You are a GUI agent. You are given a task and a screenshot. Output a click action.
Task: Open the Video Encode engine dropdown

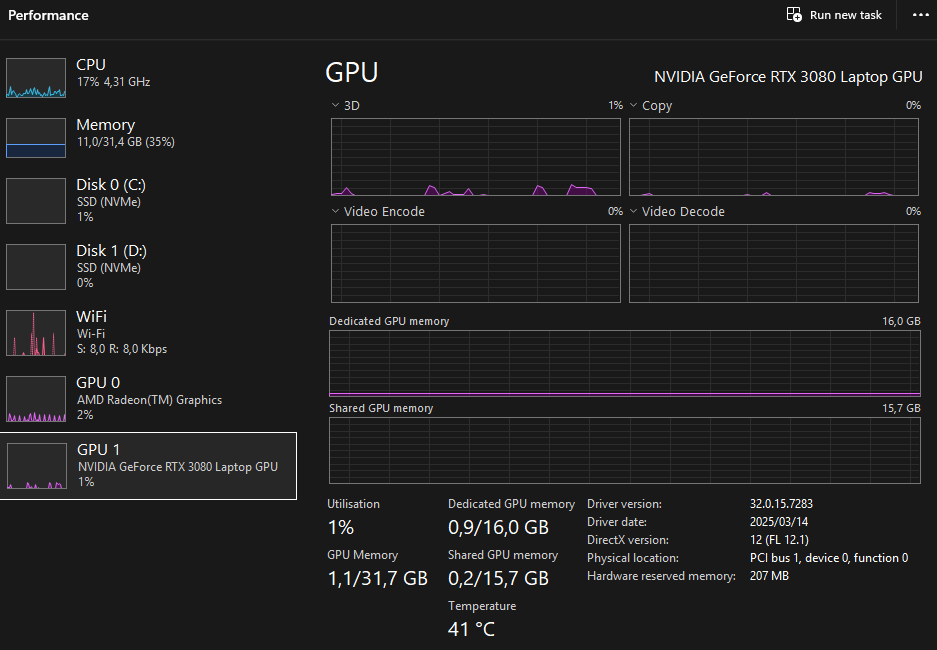click(x=335, y=211)
